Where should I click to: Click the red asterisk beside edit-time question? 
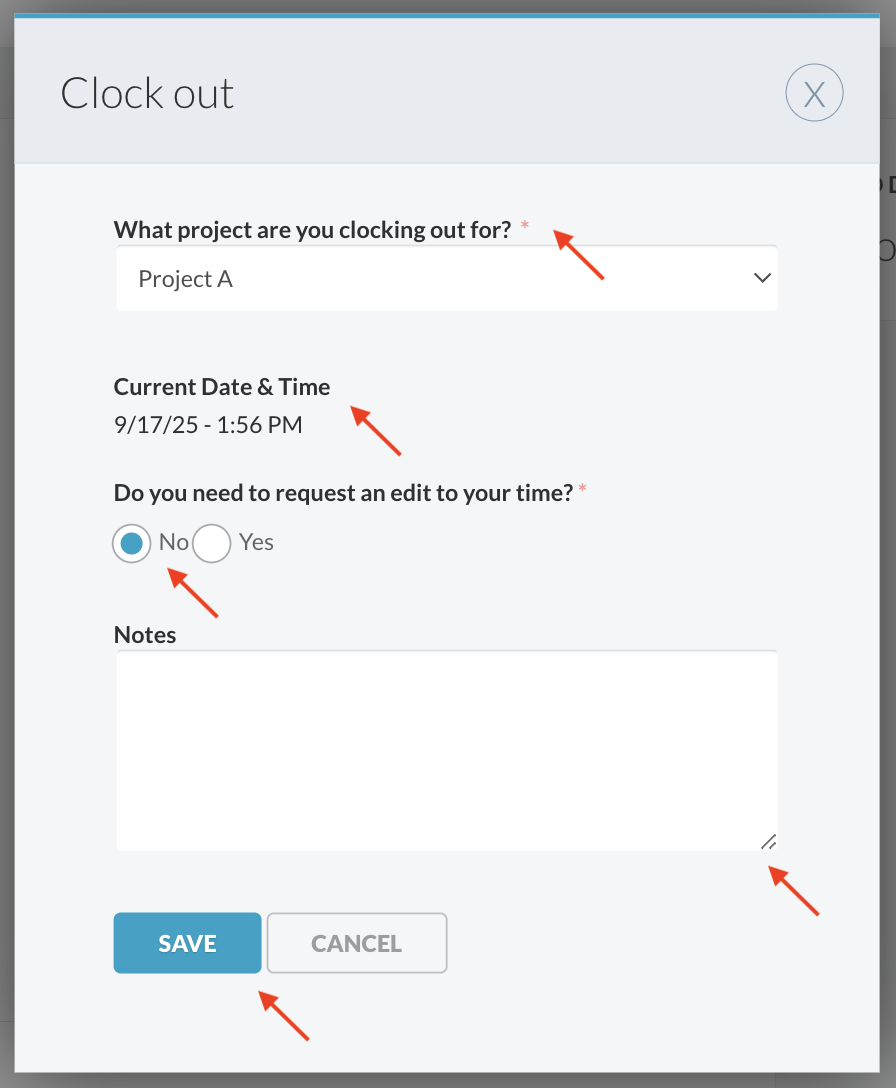click(583, 489)
